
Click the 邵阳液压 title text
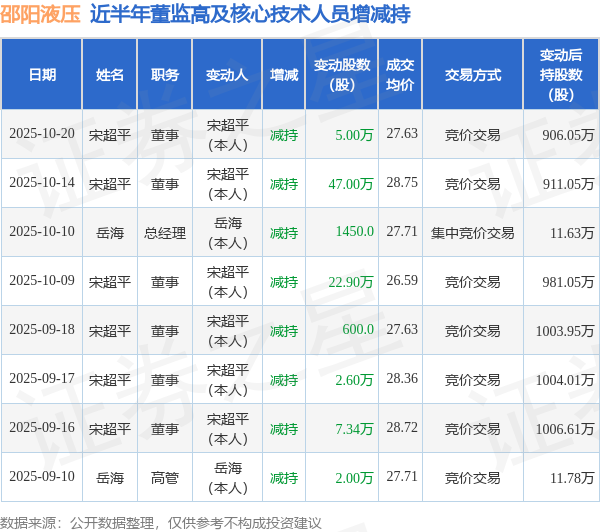40,14
